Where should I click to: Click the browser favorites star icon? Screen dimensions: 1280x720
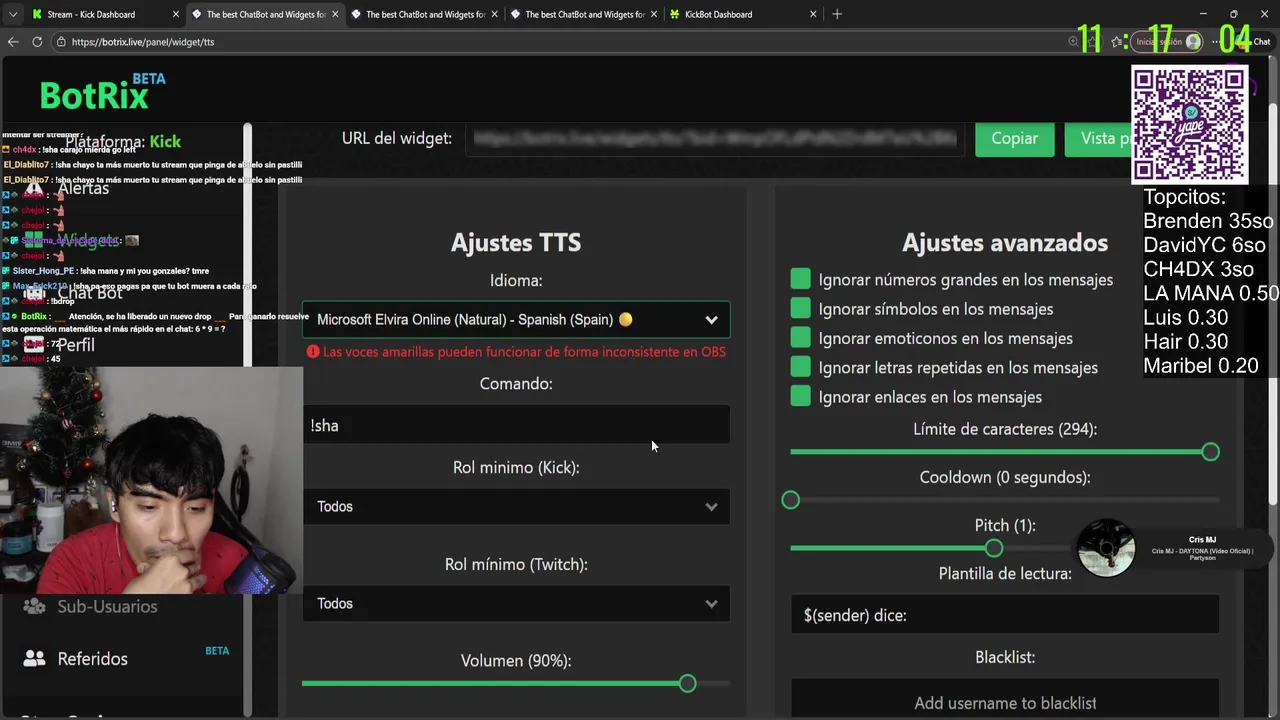click(1117, 42)
